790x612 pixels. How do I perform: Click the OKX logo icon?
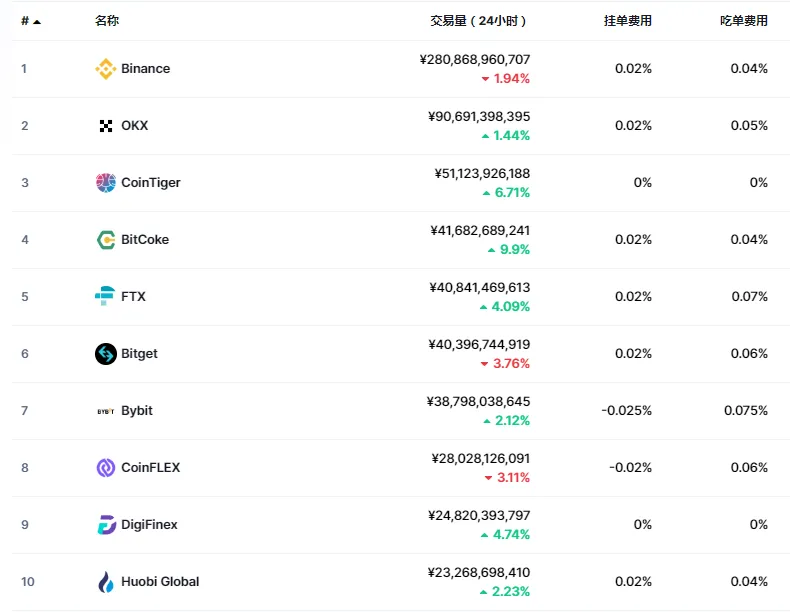106,126
